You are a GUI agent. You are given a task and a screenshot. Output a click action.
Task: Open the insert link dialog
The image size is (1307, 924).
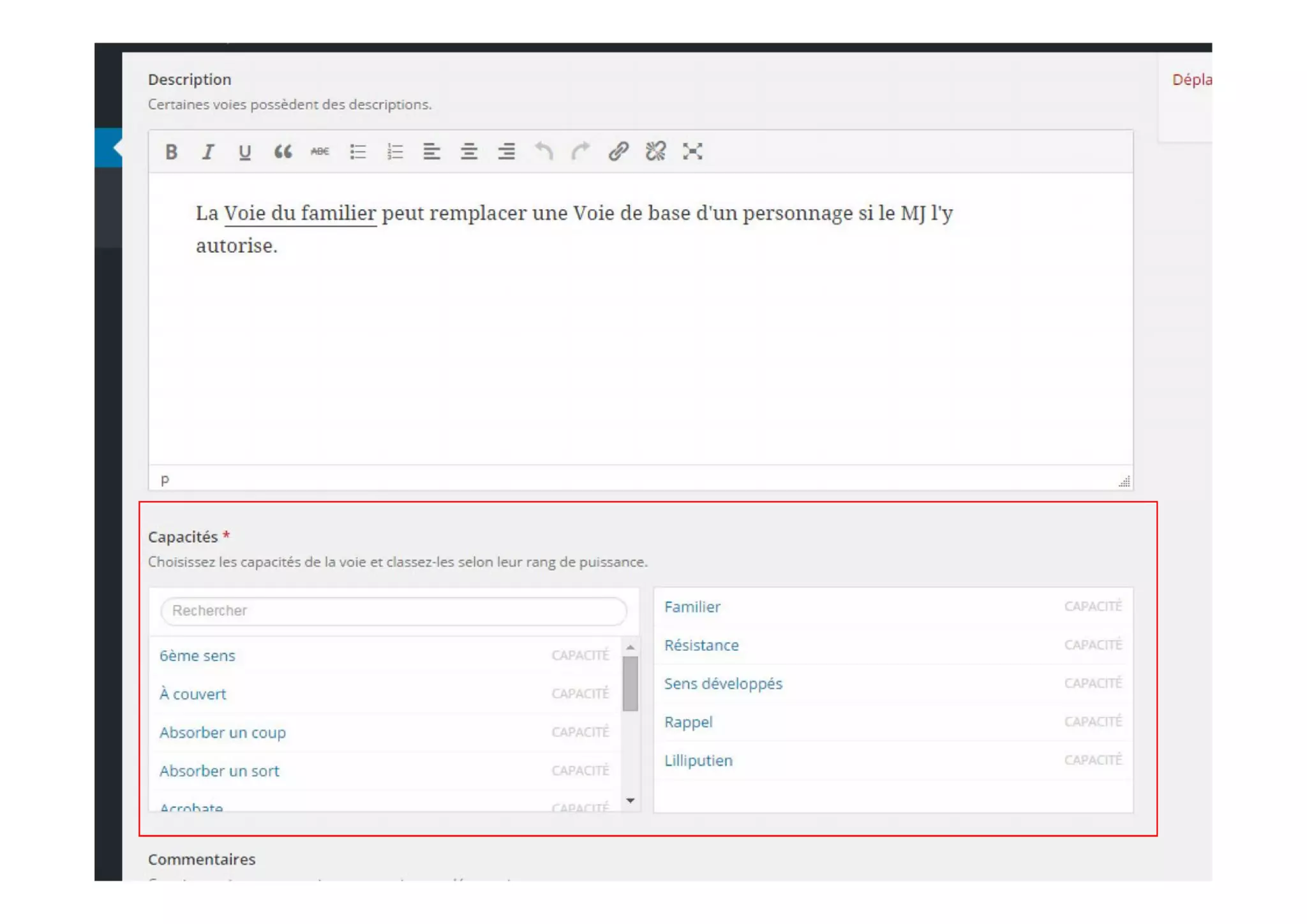[x=618, y=152]
